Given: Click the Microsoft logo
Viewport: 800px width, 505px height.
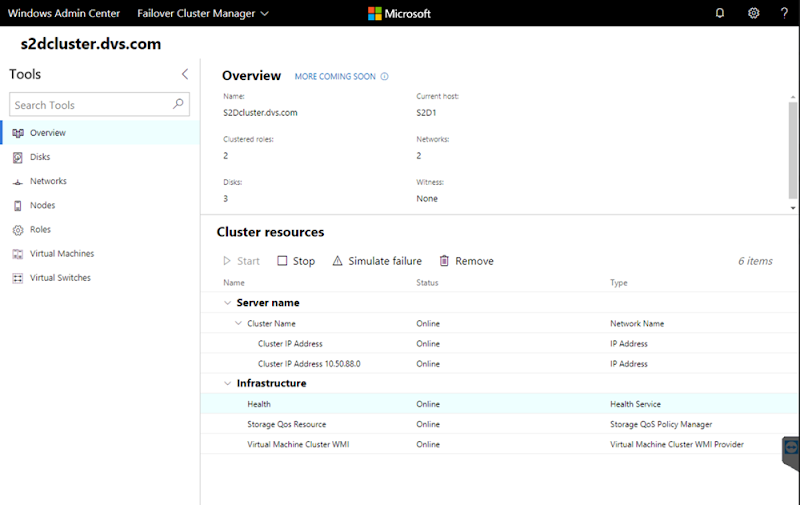Looking at the screenshot, I should (x=399, y=14).
